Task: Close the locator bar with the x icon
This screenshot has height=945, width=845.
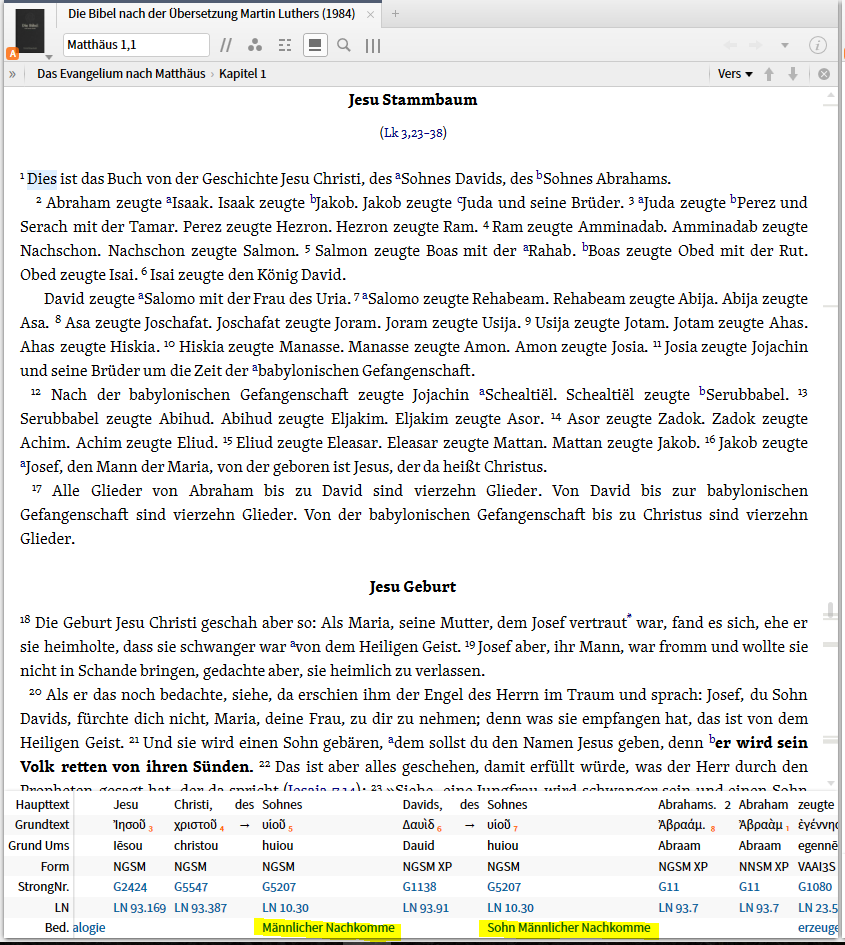Action: click(824, 74)
